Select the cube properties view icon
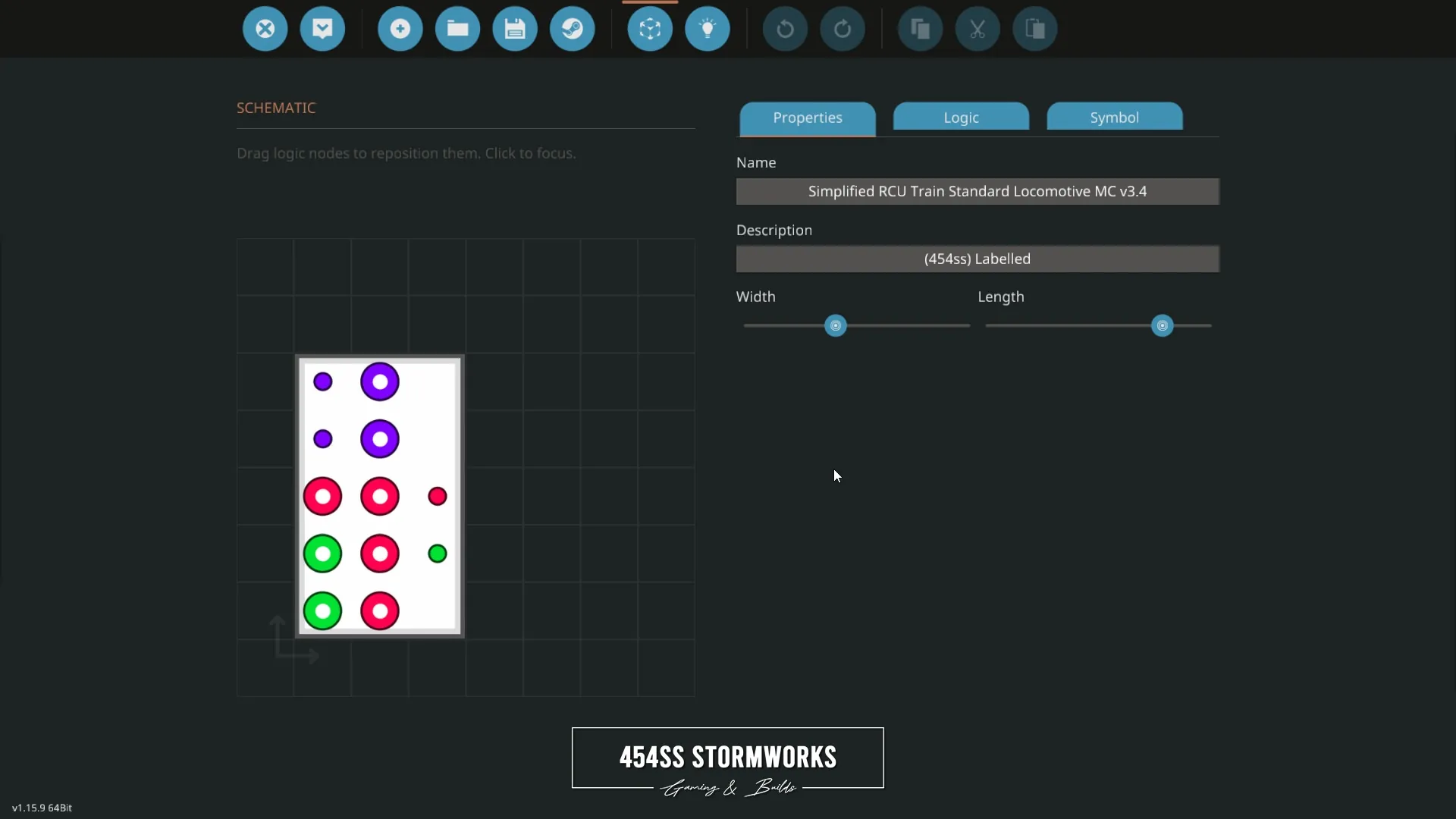The image size is (1456, 819). (x=650, y=29)
